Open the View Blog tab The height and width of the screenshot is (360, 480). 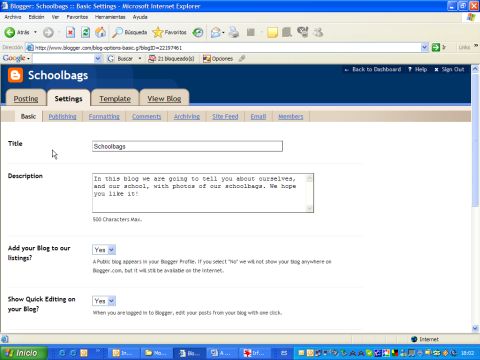point(164,99)
